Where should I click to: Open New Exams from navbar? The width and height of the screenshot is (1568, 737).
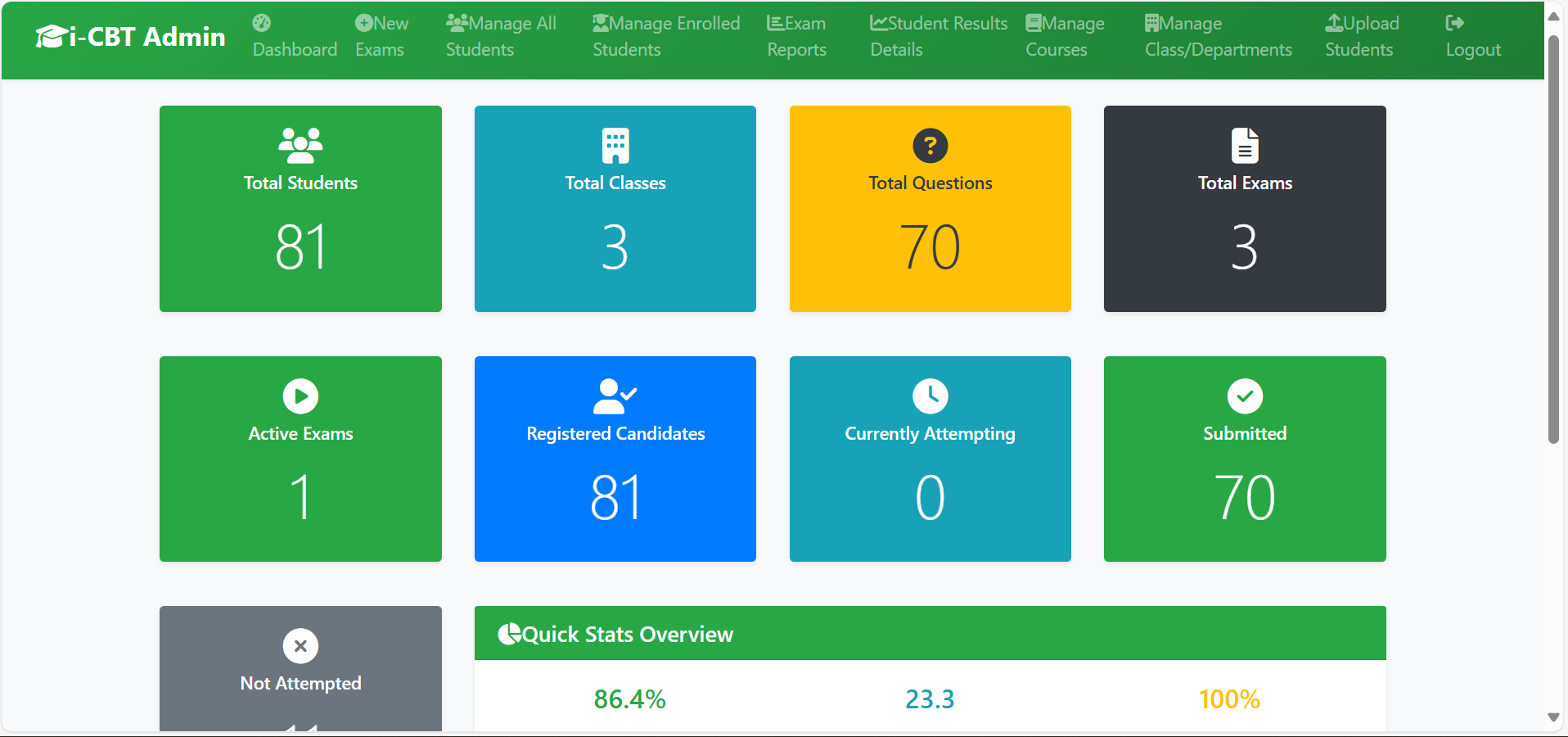(x=381, y=37)
